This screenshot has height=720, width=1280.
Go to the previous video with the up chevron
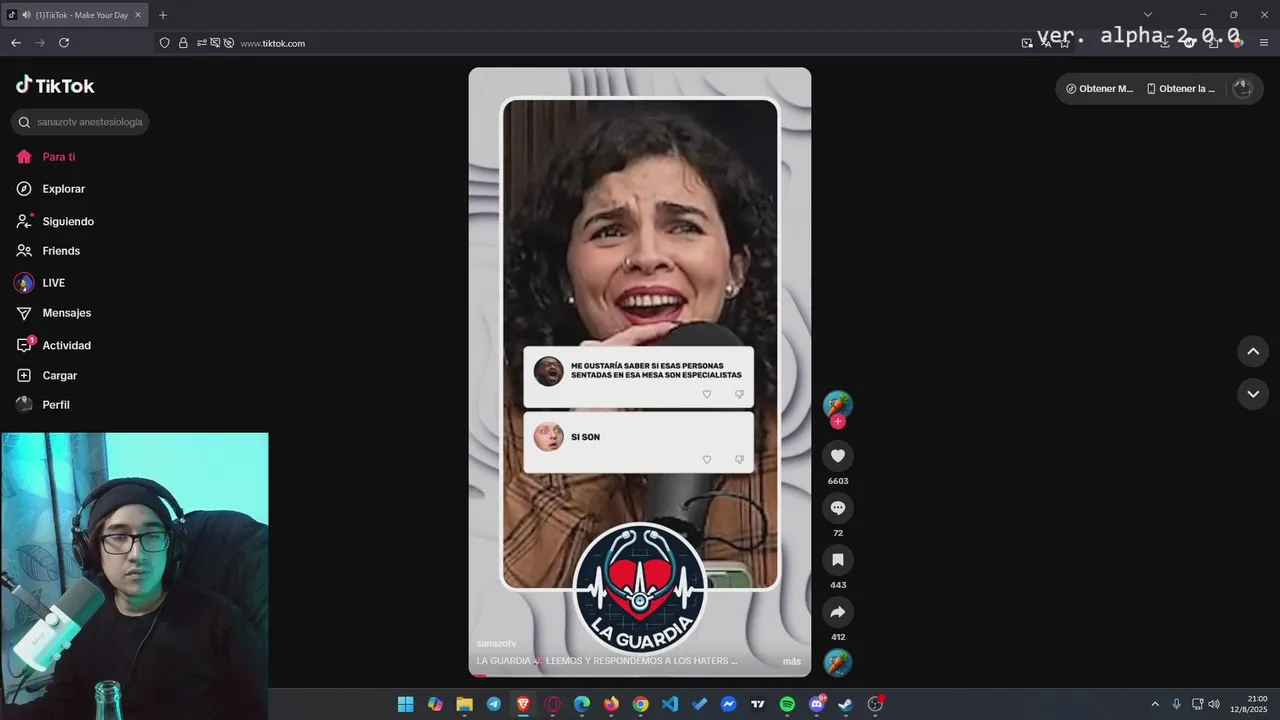pyautogui.click(x=1253, y=351)
